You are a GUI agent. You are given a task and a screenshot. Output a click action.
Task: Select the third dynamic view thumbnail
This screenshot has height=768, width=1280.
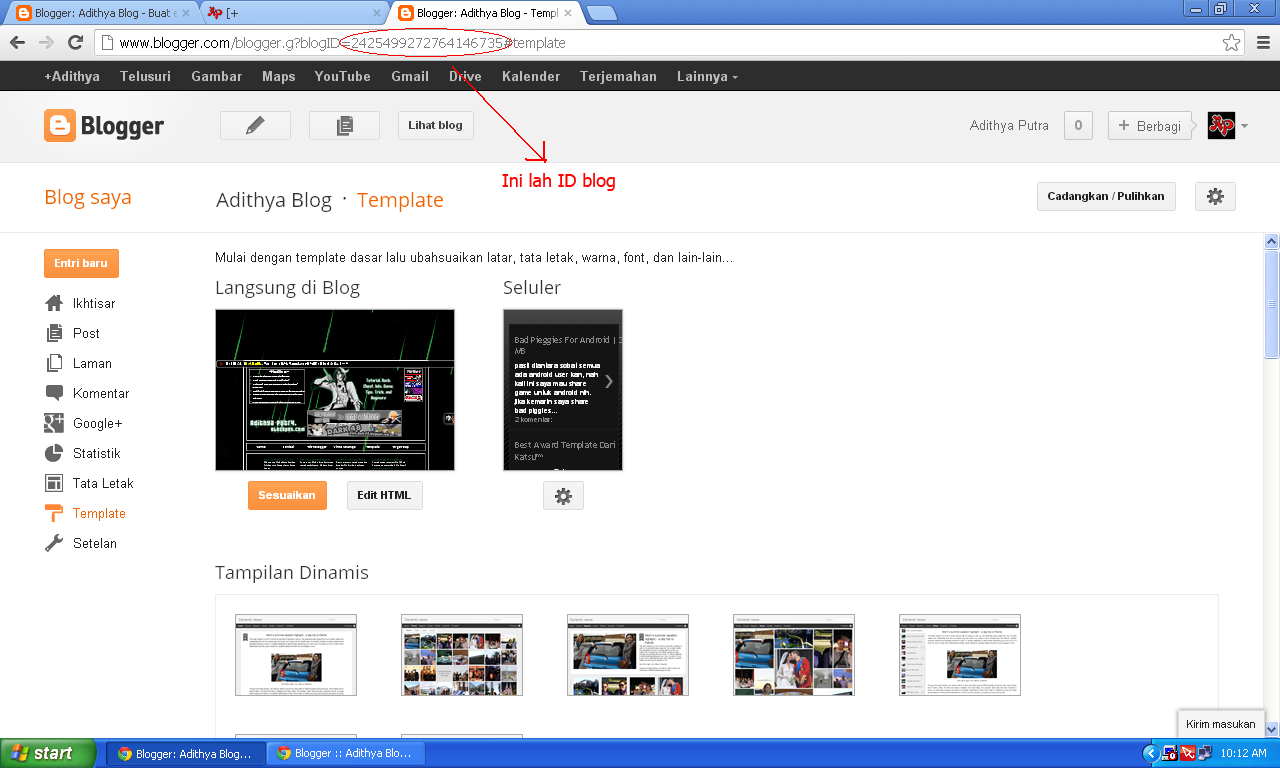[628, 655]
